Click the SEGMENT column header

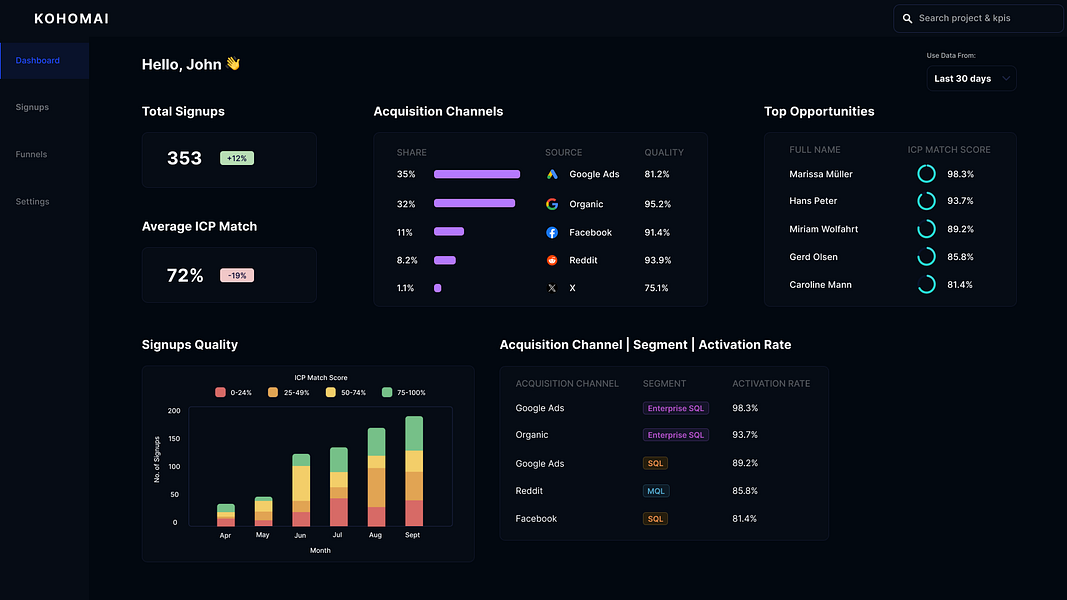(x=664, y=384)
